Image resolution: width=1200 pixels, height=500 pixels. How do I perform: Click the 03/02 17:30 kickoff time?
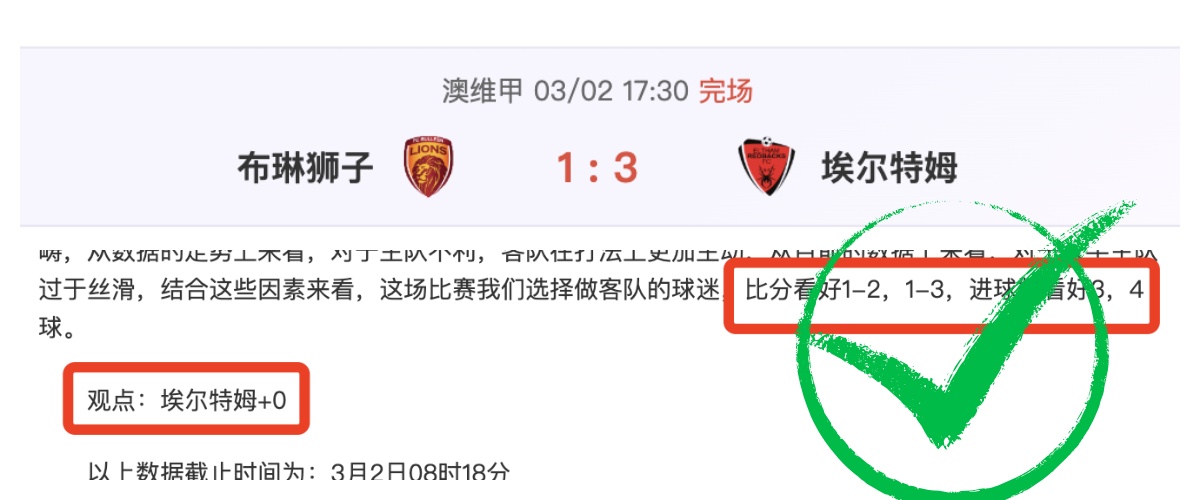tap(611, 92)
